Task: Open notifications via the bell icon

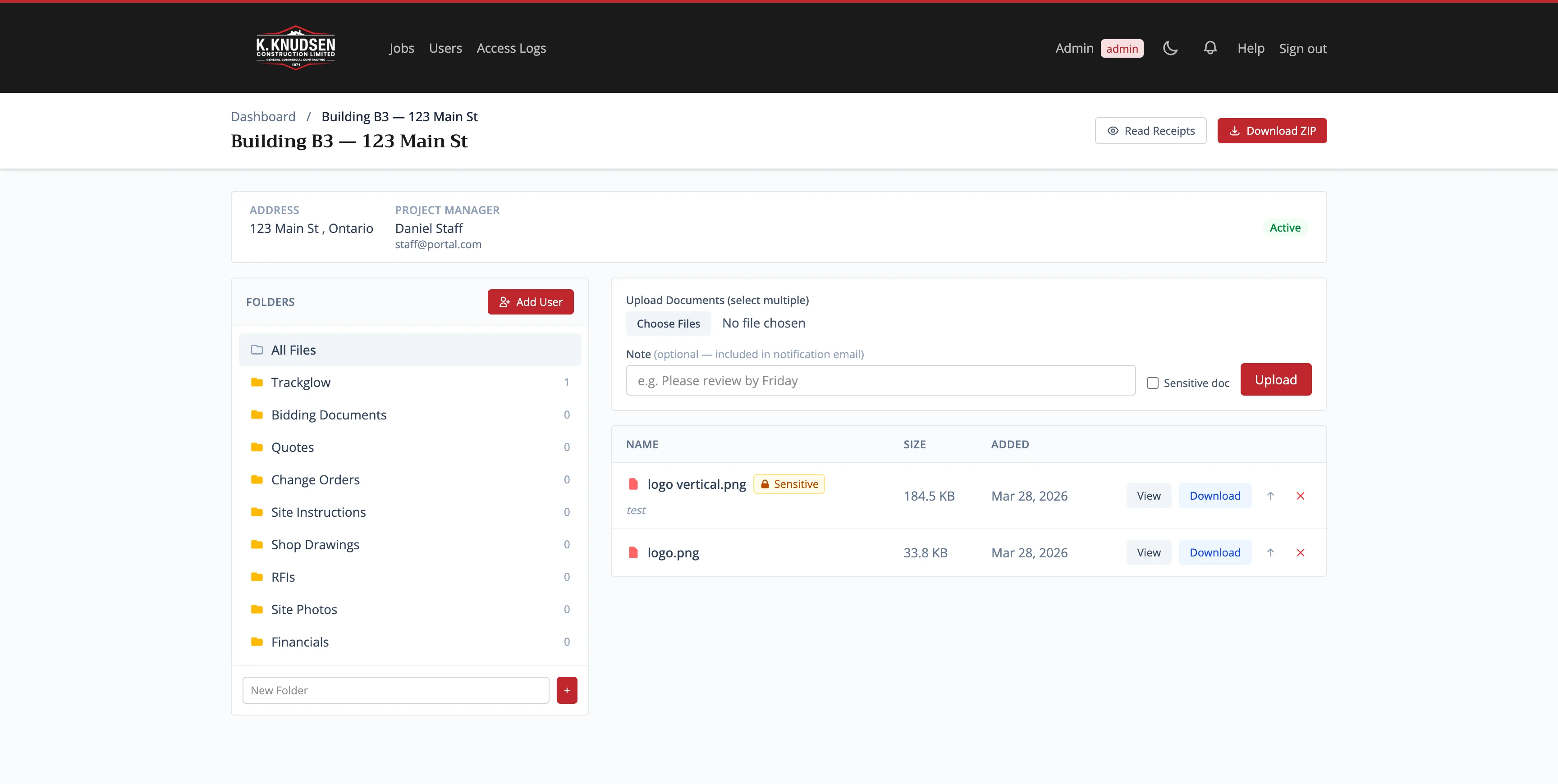Action: coord(1210,48)
